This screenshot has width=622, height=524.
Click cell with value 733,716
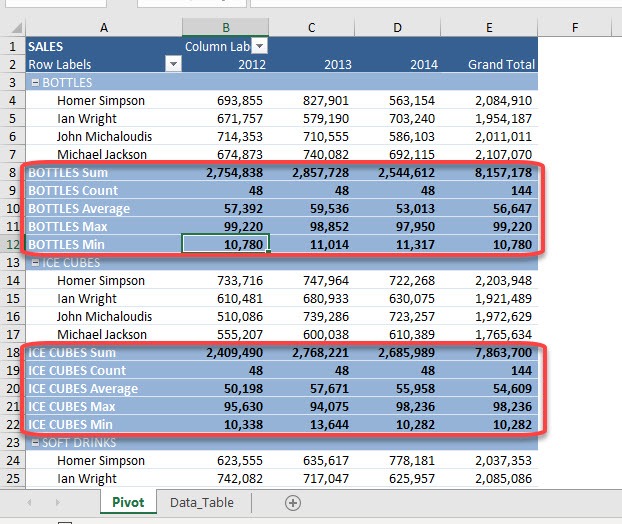[225, 280]
